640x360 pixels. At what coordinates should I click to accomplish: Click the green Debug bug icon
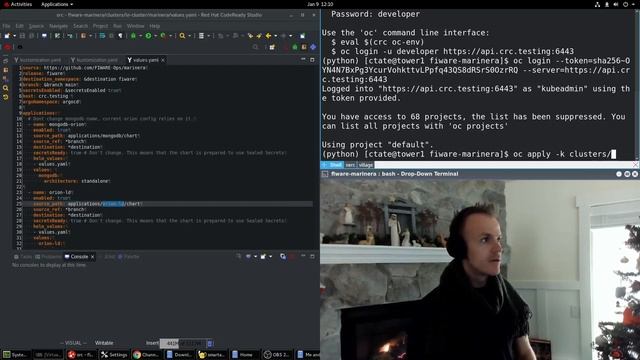click(x=133, y=36)
